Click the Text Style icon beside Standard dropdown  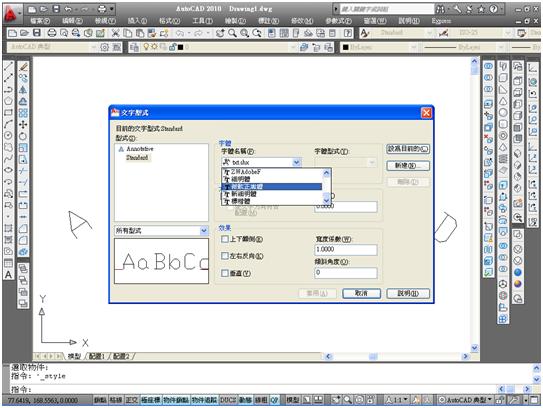coord(364,33)
